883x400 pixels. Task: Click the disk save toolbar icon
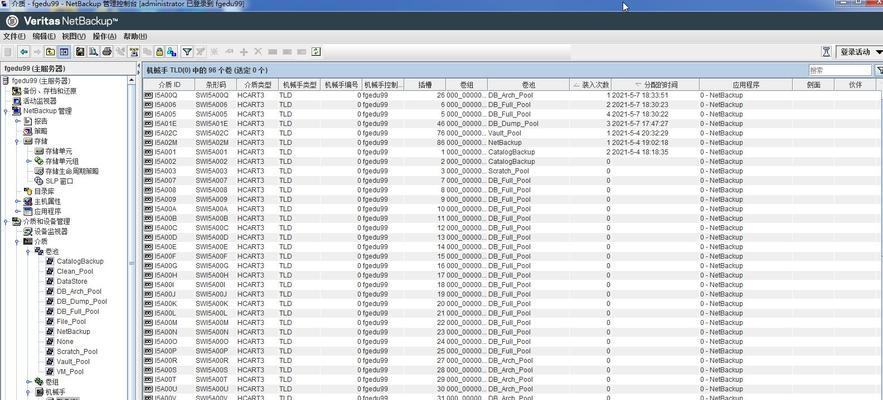click(x=80, y=52)
